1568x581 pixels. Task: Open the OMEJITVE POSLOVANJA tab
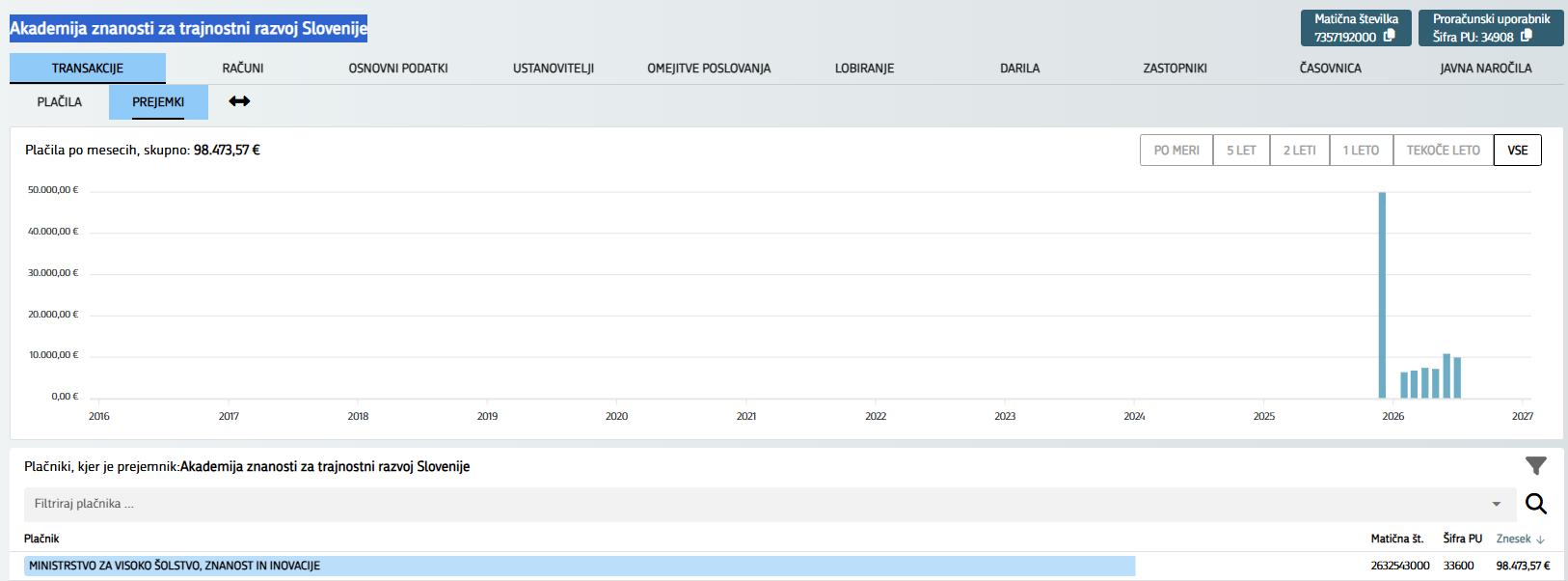tap(709, 69)
